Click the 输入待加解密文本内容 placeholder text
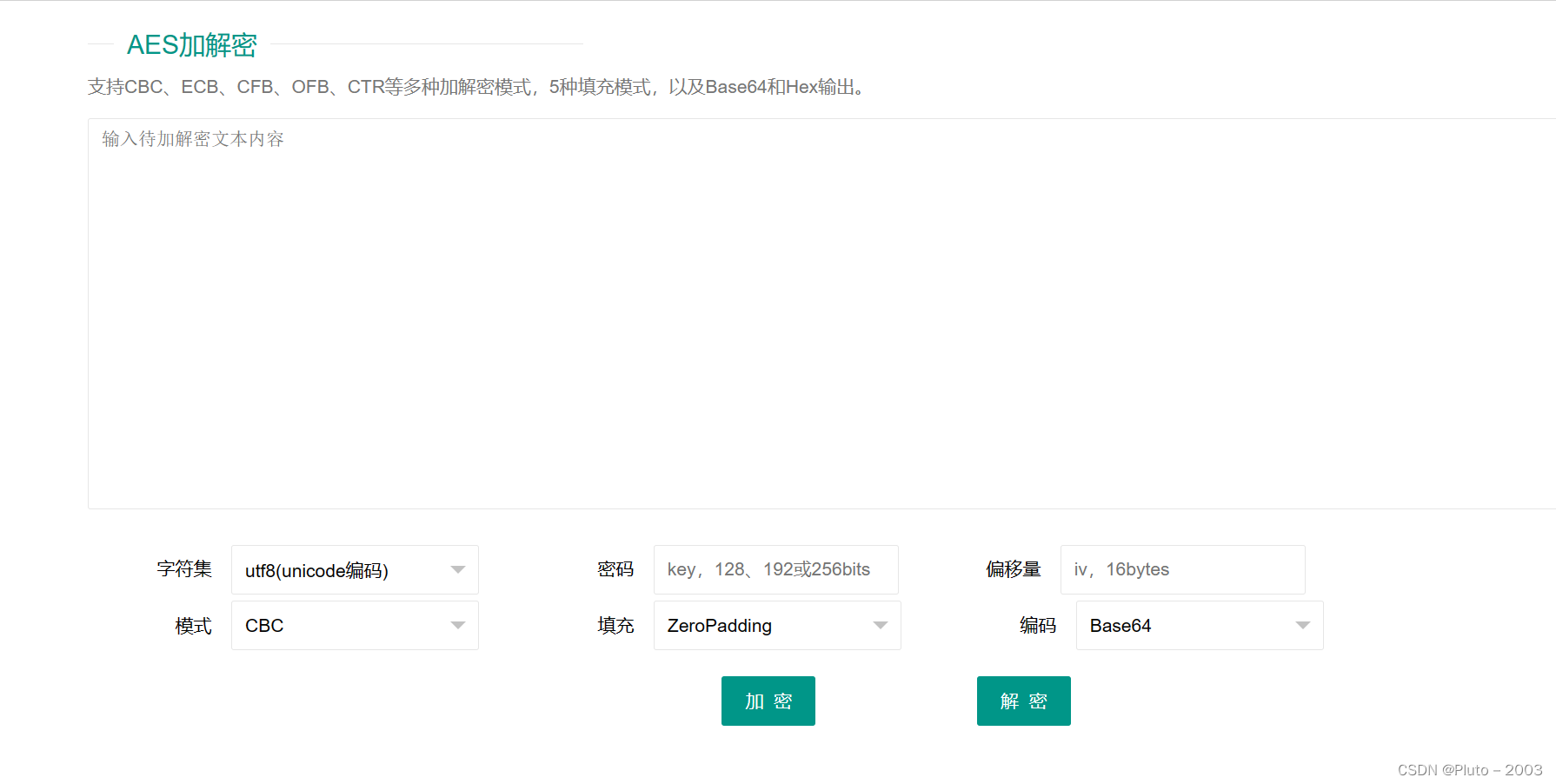 tap(193, 138)
